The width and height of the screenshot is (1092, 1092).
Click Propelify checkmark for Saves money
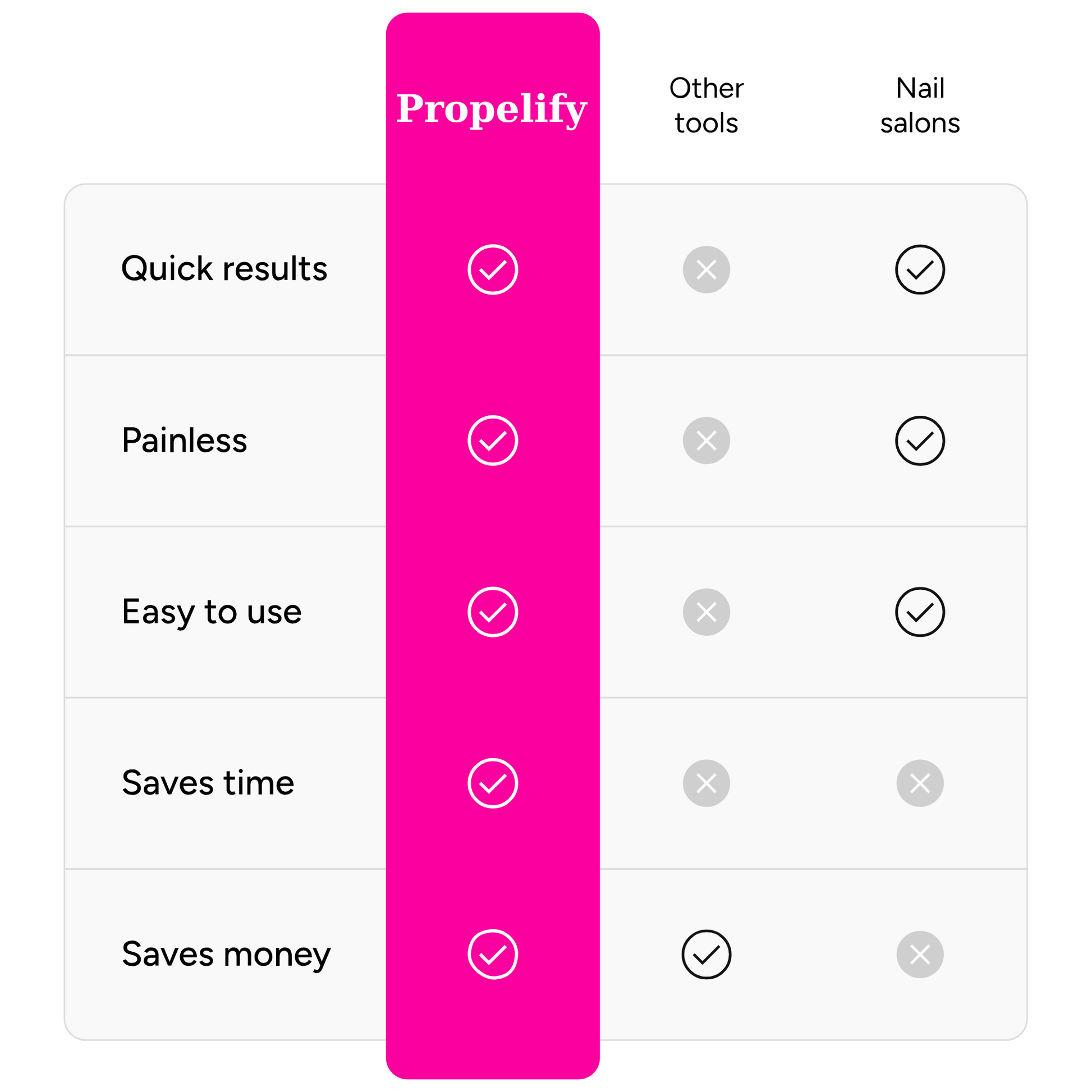click(x=492, y=954)
